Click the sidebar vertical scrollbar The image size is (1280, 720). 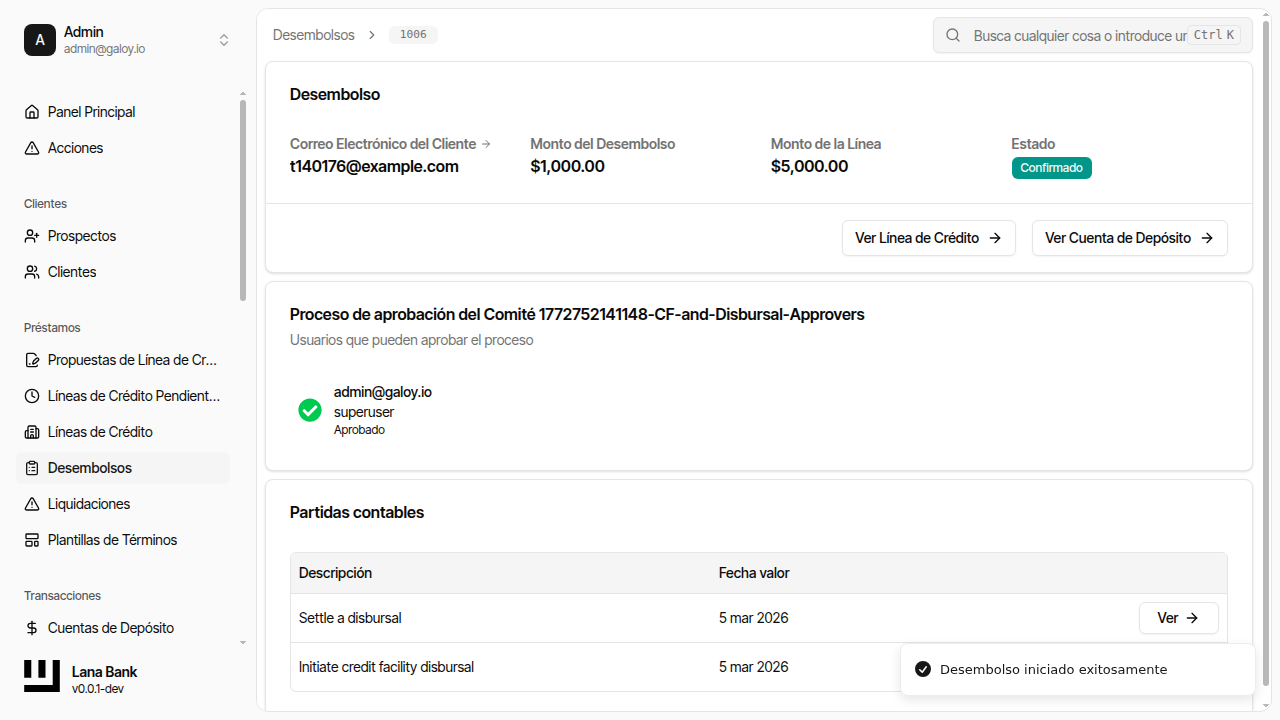242,200
